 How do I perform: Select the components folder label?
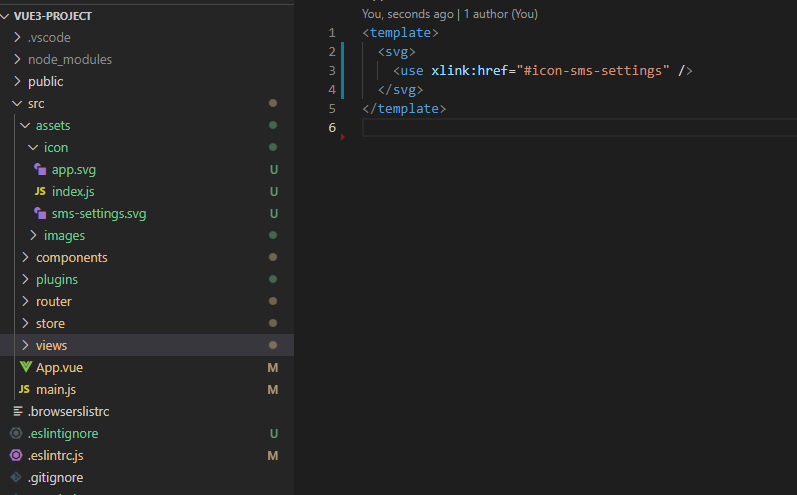point(72,258)
